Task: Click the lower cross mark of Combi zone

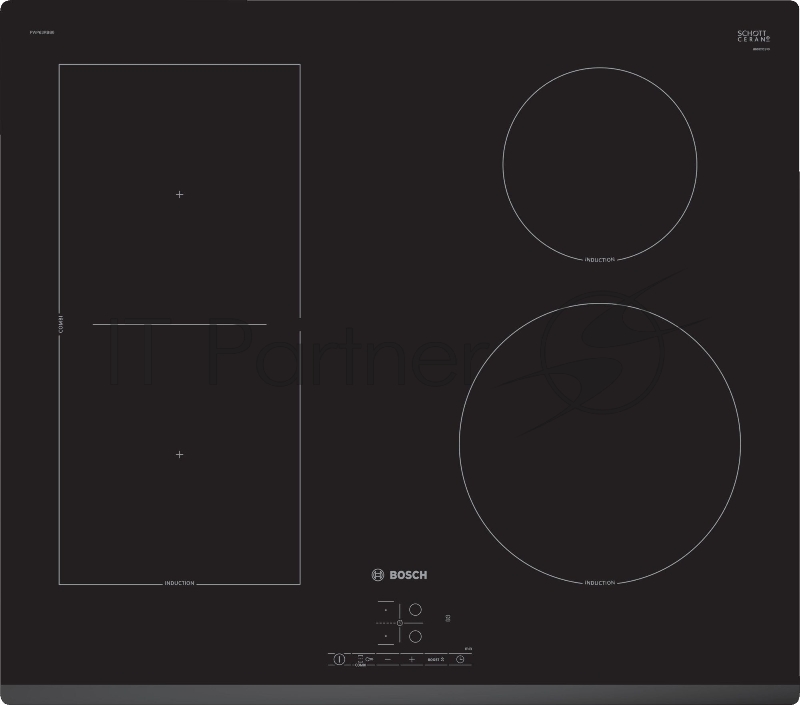Action: (x=179, y=454)
